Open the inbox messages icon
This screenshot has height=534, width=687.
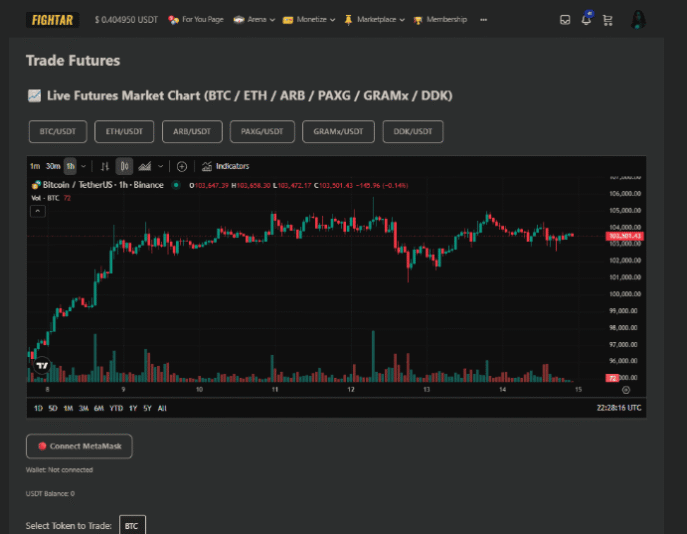coord(565,19)
